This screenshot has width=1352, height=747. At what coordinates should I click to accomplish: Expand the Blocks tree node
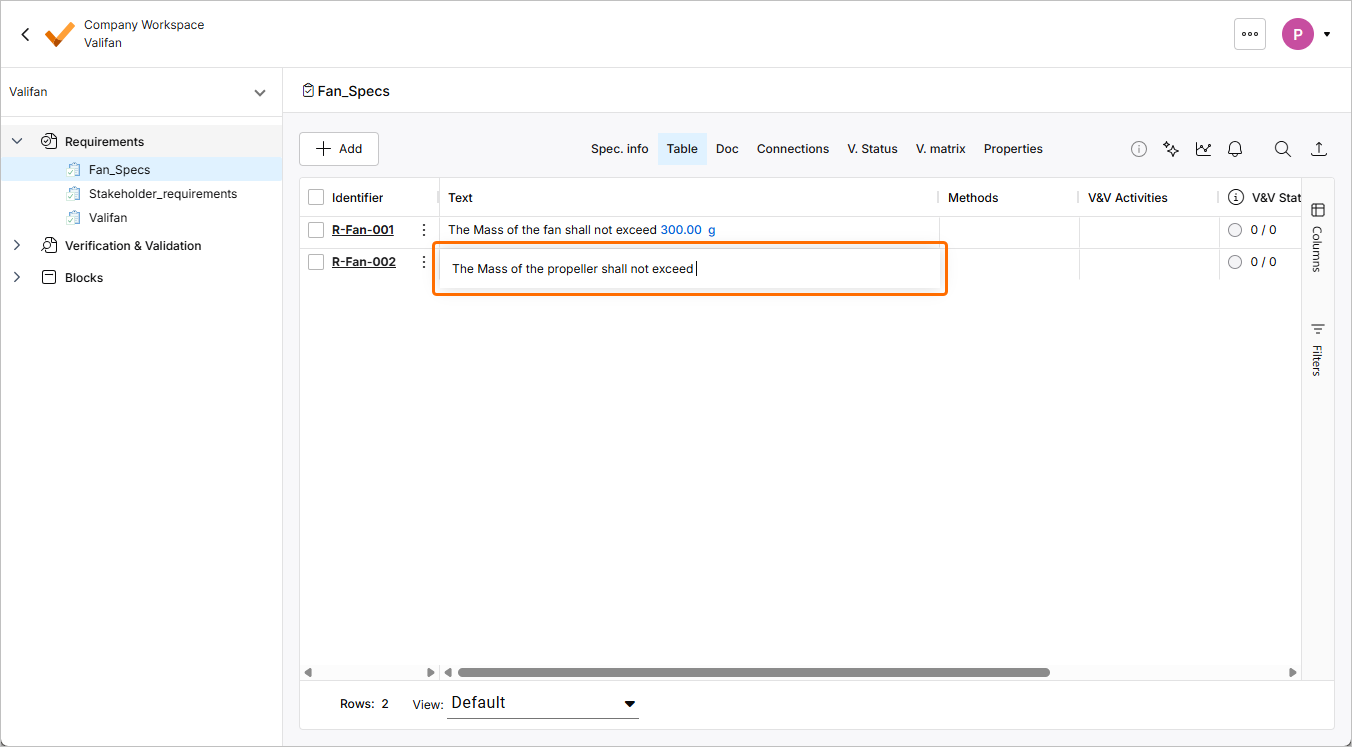coord(17,278)
